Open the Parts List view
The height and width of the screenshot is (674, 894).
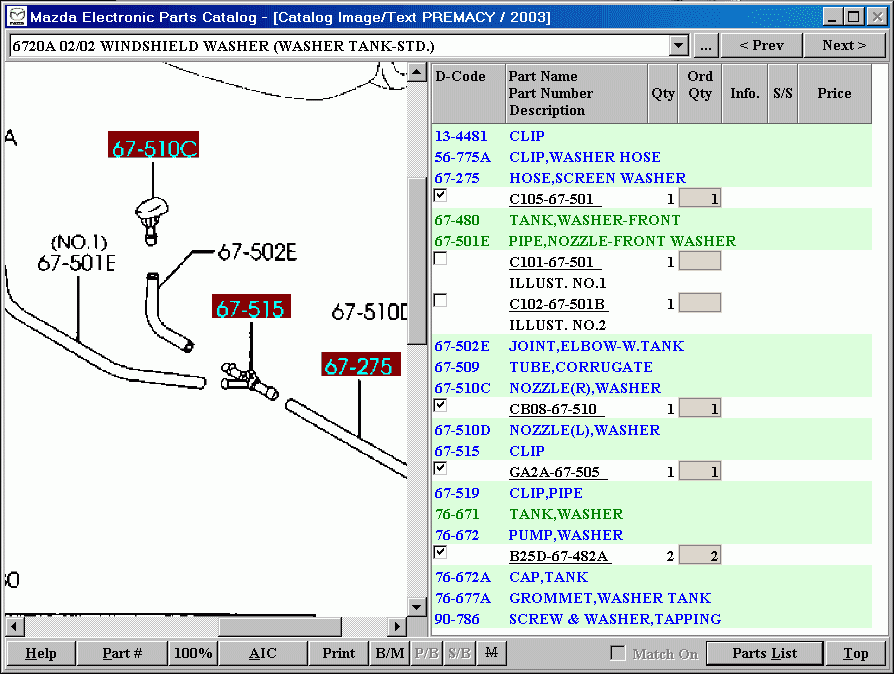click(x=764, y=653)
